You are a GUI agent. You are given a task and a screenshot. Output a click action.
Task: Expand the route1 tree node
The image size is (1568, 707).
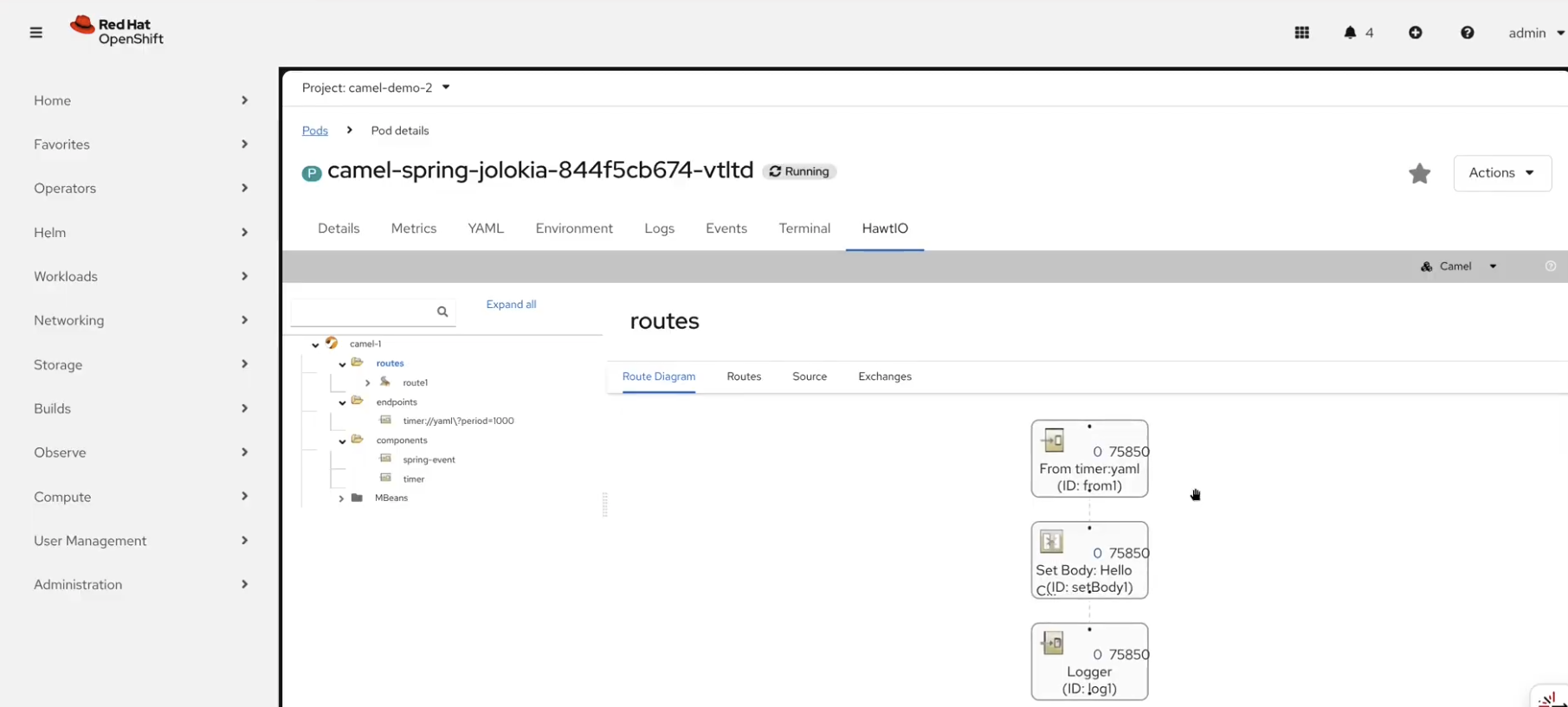pyautogui.click(x=367, y=382)
